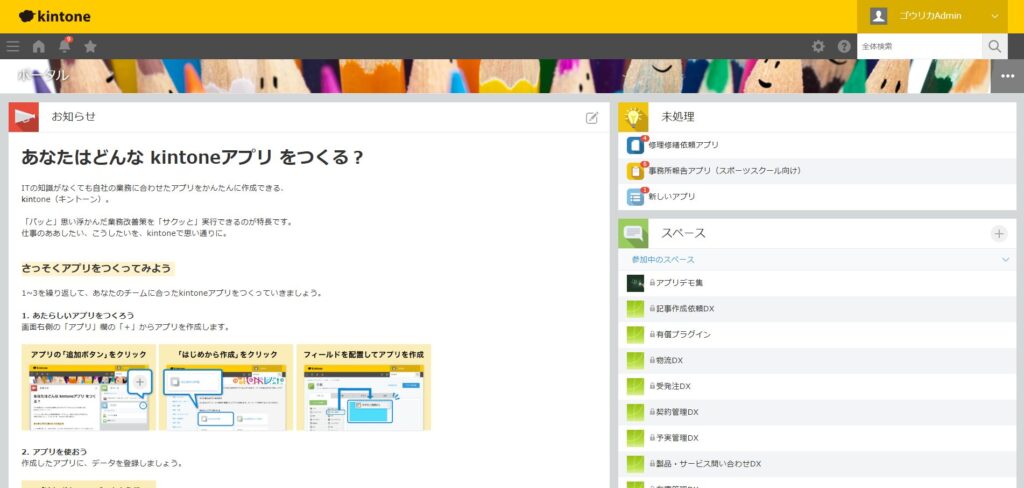Image resolution: width=1024 pixels, height=488 pixels.
Task: Open the help question mark icon
Action: [x=844, y=46]
